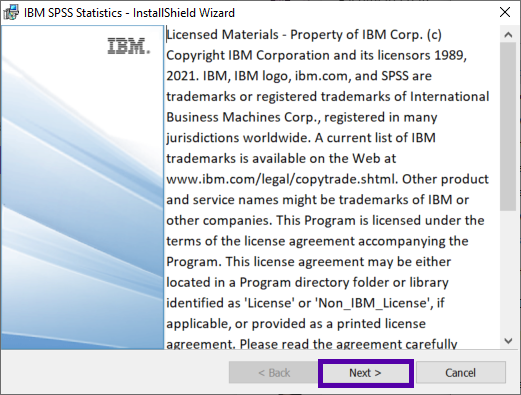This screenshot has width=521, height=395.
Task: Click the line 'jurisdictions worldwide. A current list of IBM'
Action: [301, 138]
